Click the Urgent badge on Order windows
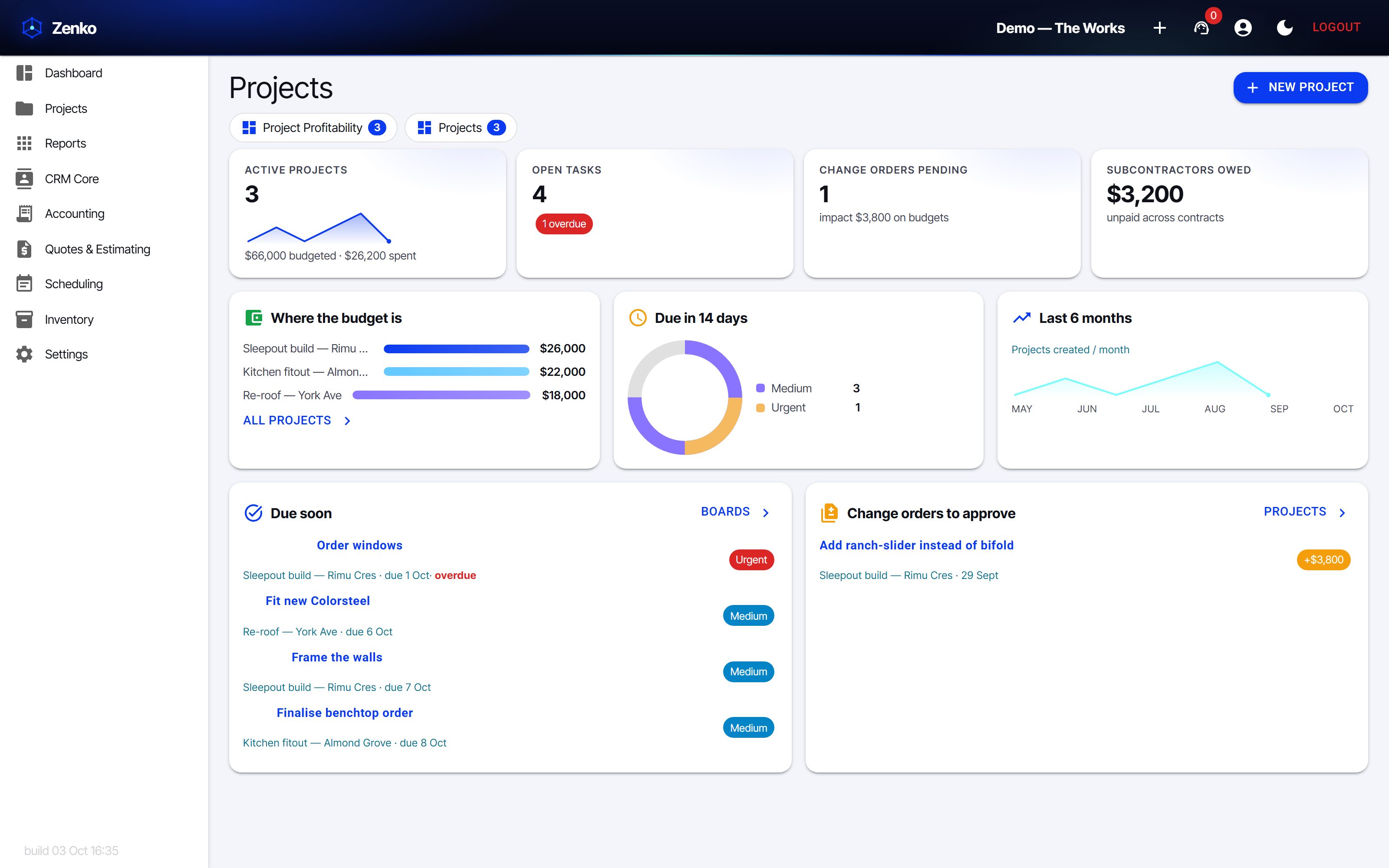1389x868 pixels. pos(751,560)
